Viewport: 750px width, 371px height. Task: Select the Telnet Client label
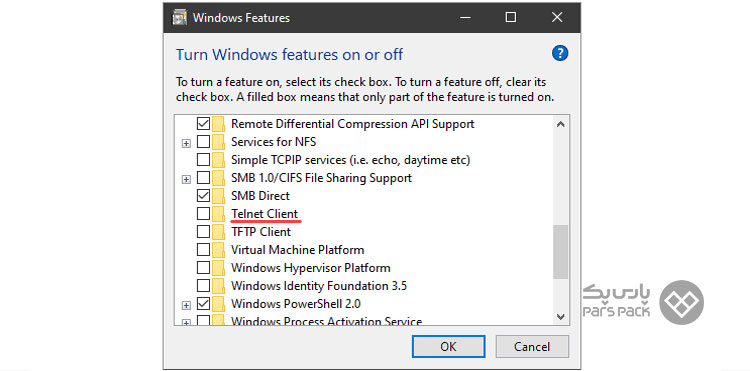pyautogui.click(x=265, y=214)
